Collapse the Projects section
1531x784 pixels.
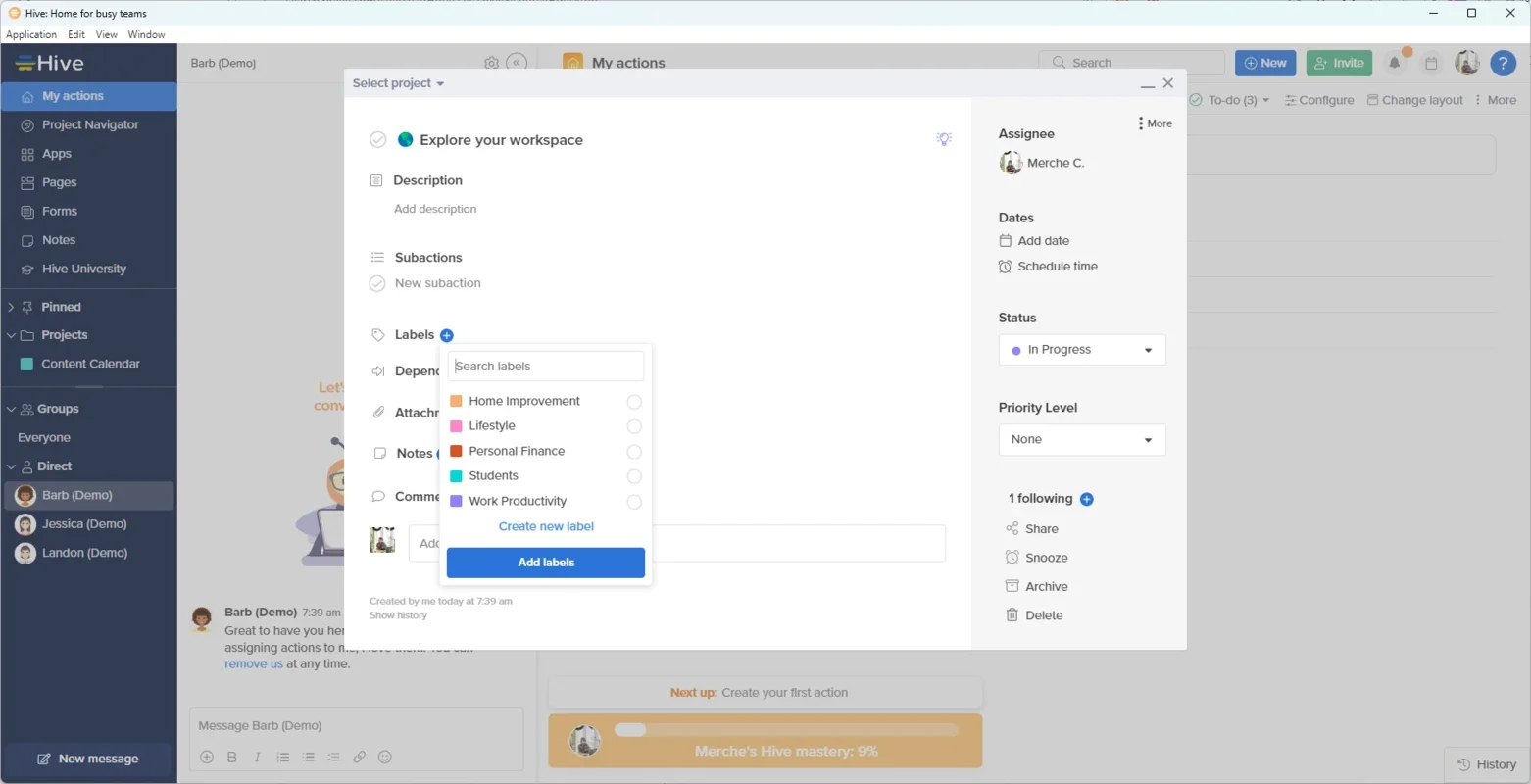click(x=11, y=335)
